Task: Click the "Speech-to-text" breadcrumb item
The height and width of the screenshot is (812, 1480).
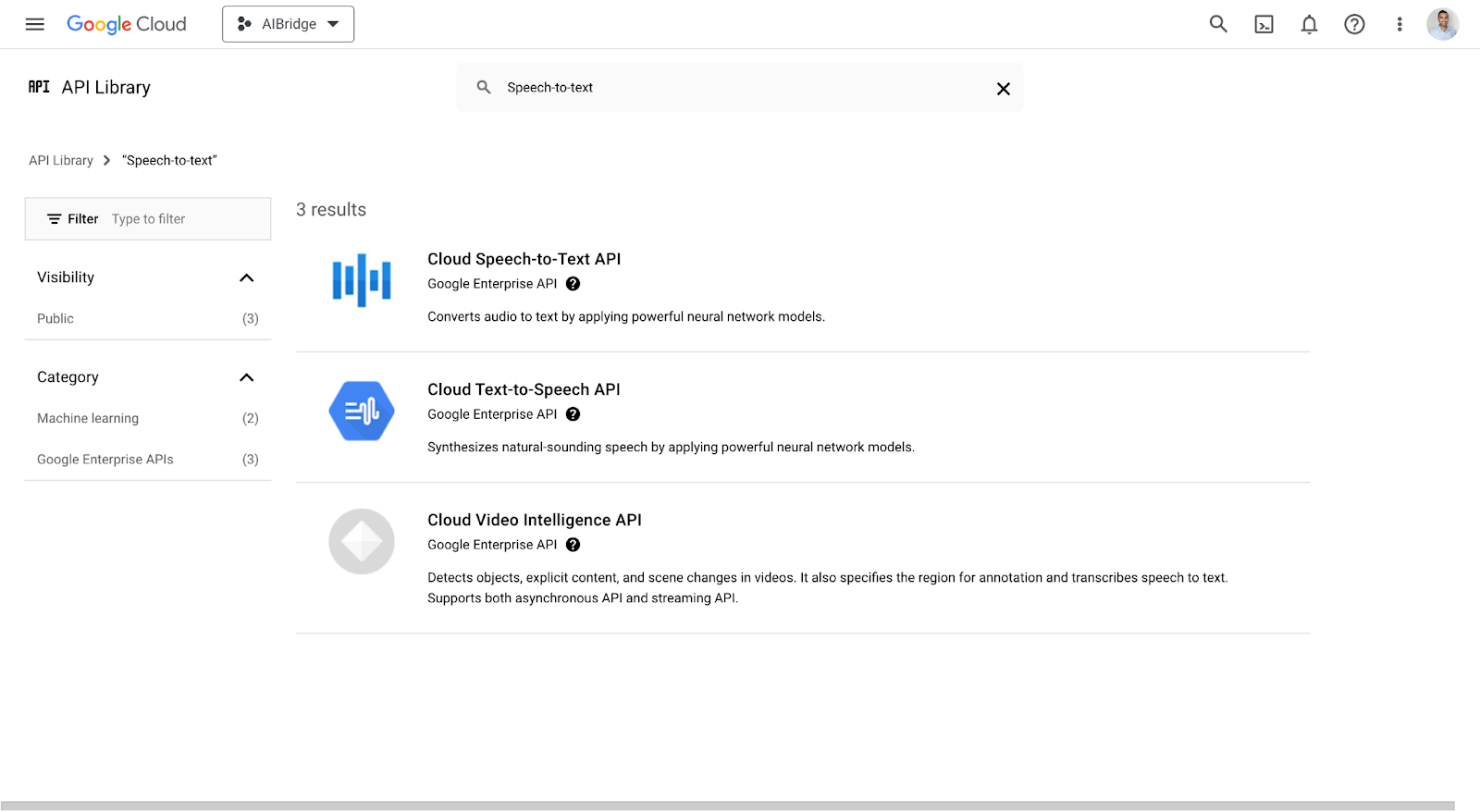Action: point(169,160)
